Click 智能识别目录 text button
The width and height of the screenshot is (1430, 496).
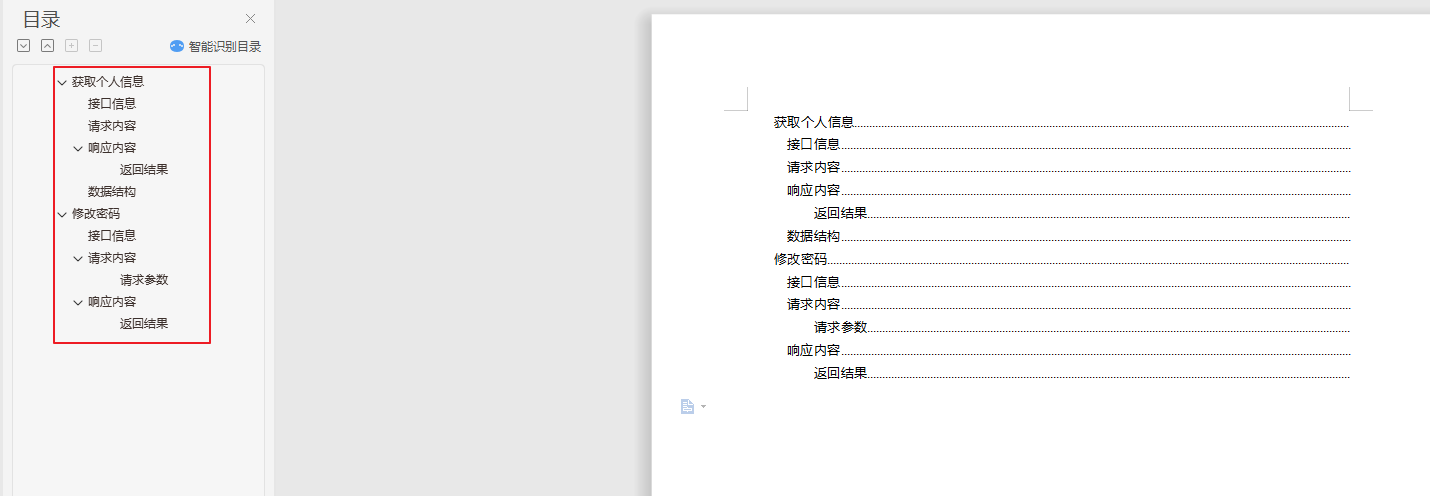(x=225, y=46)
